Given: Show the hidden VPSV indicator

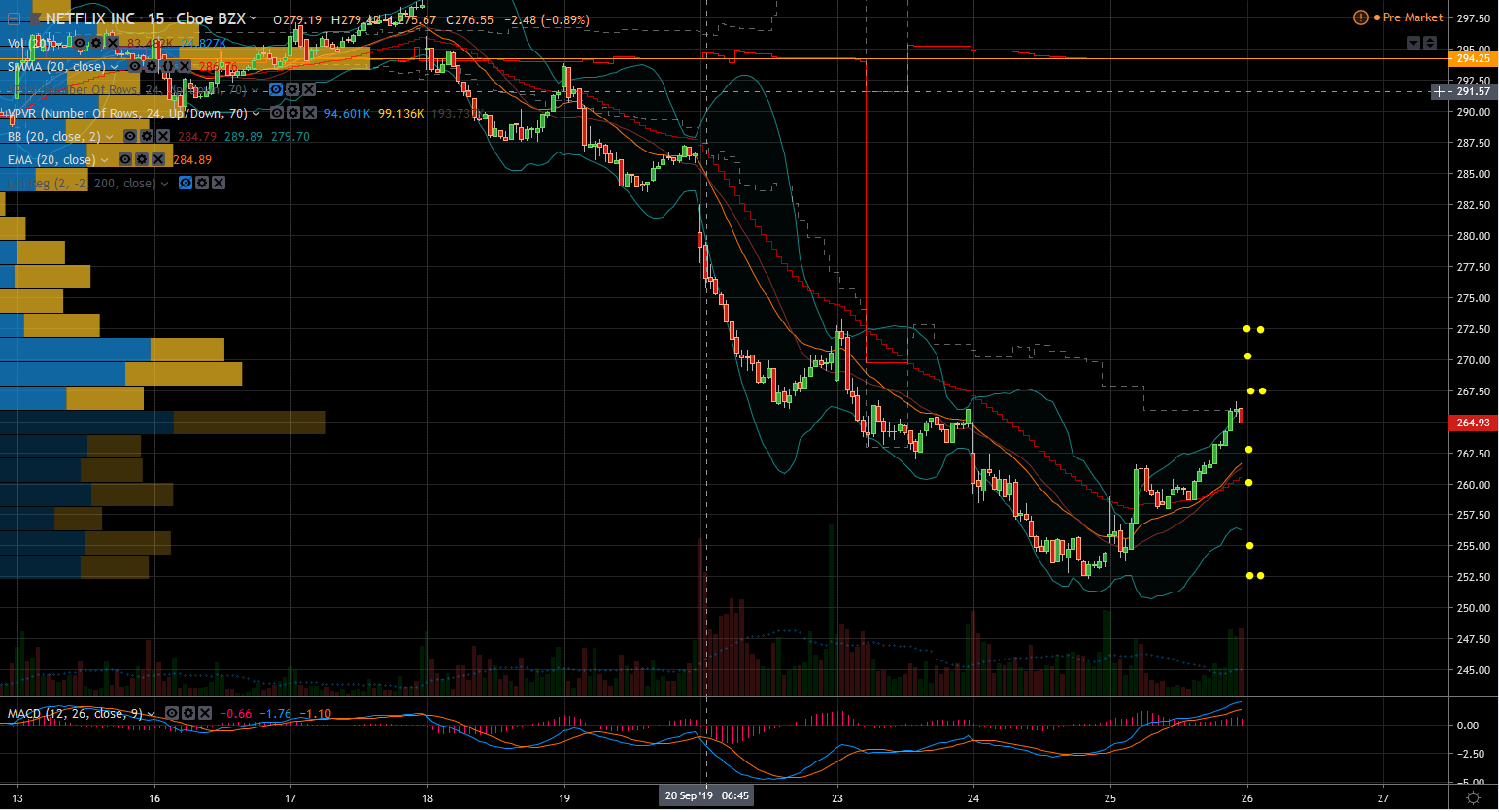Looking at the screenshot, I should pyautogui.click(x=276, y=89).
